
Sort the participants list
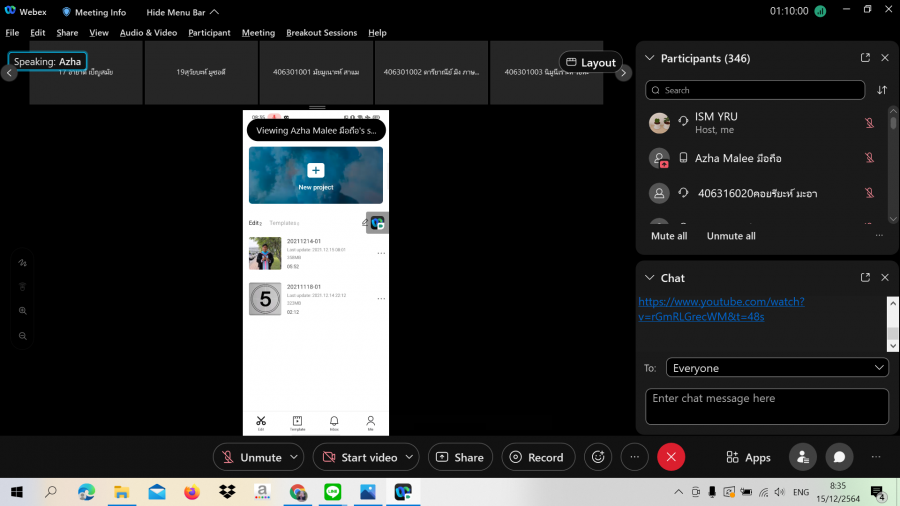tap(882, 90)
